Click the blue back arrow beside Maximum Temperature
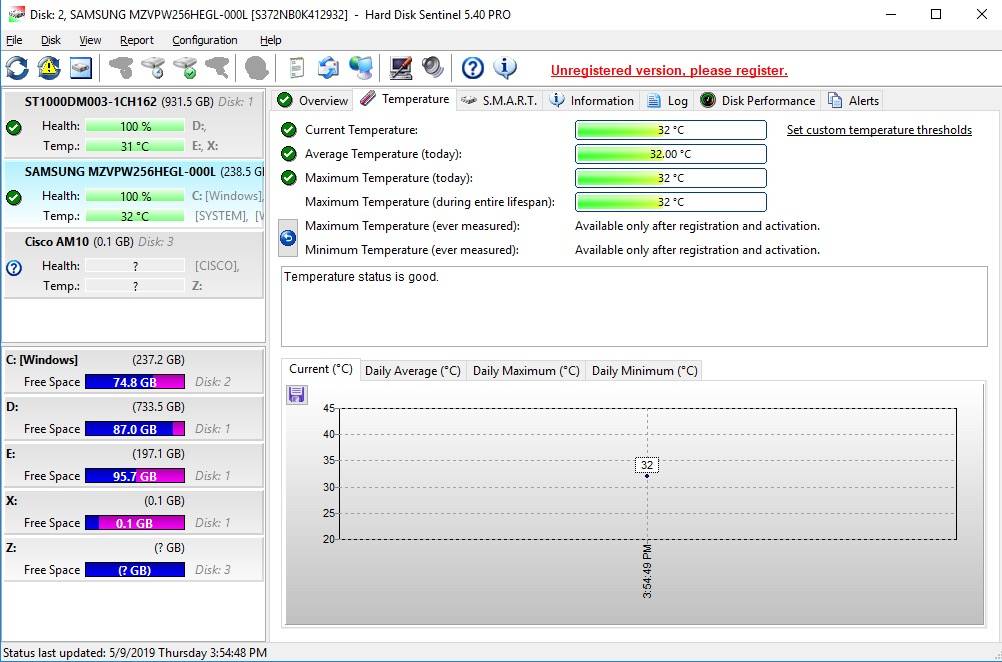This screenshot has width=1002, height=662. click(288, 238)
